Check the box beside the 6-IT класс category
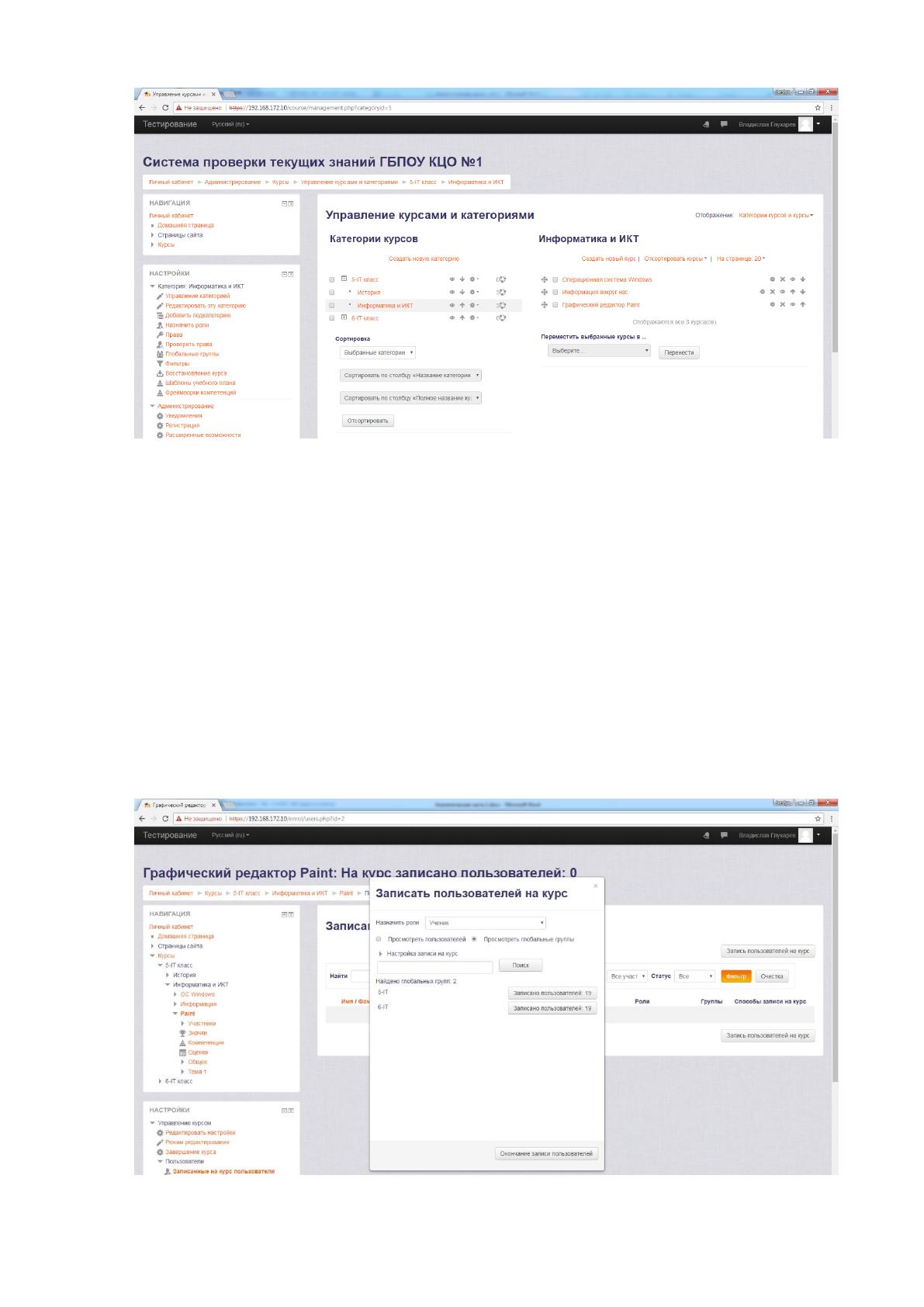The image size is (924, 1307). [x=332, y=318]
